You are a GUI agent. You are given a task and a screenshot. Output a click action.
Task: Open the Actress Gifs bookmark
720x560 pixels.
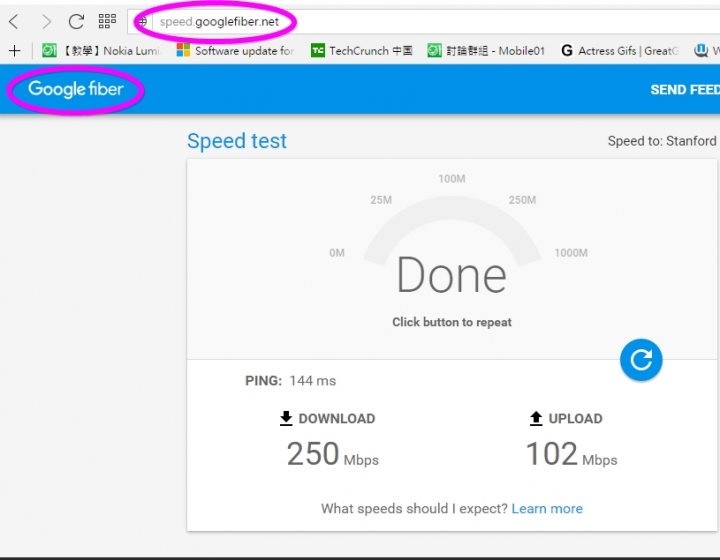pos(620,50)
